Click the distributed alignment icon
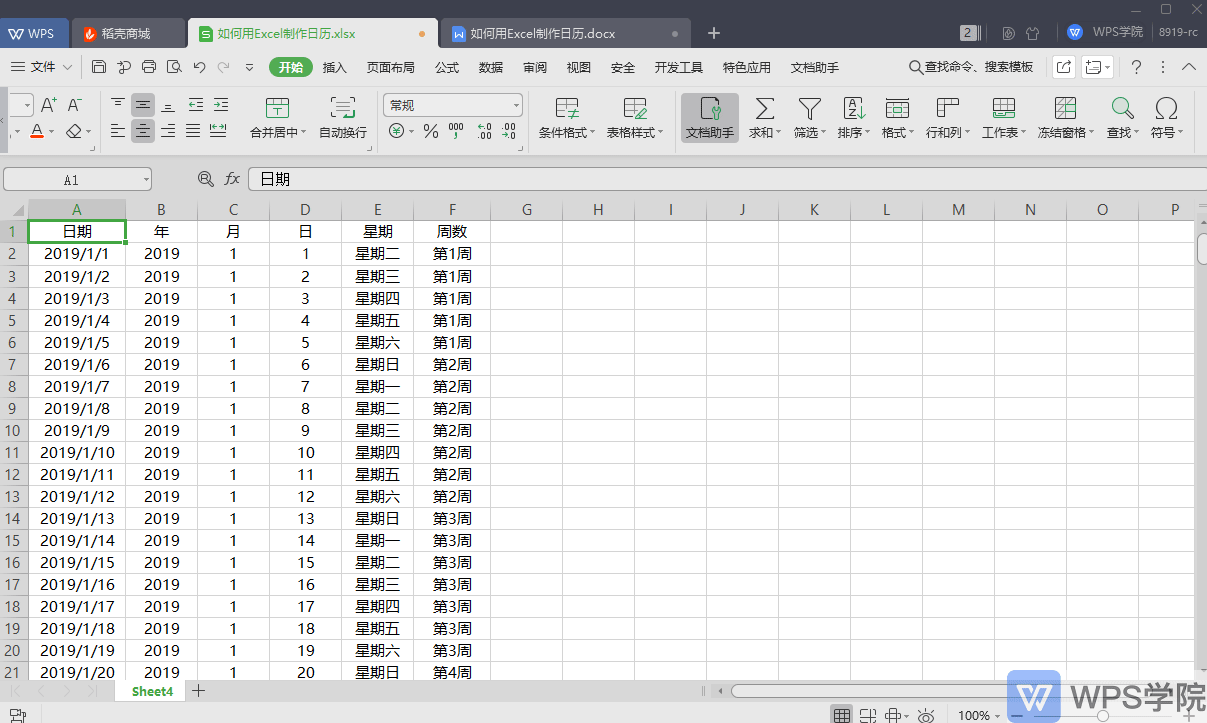The width and height of the screenshot is (1207, 723). coord(218,131)
